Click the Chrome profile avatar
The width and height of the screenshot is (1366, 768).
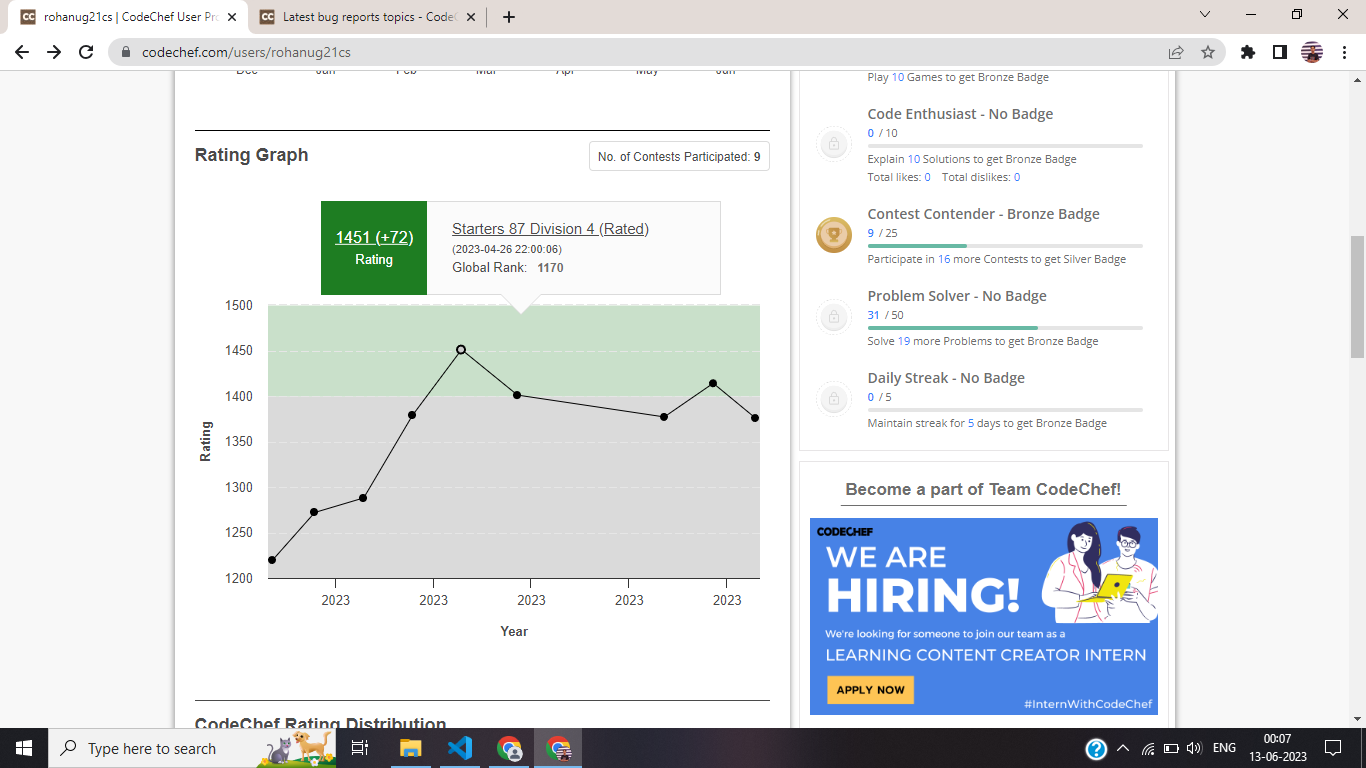tap(1312, 52)
